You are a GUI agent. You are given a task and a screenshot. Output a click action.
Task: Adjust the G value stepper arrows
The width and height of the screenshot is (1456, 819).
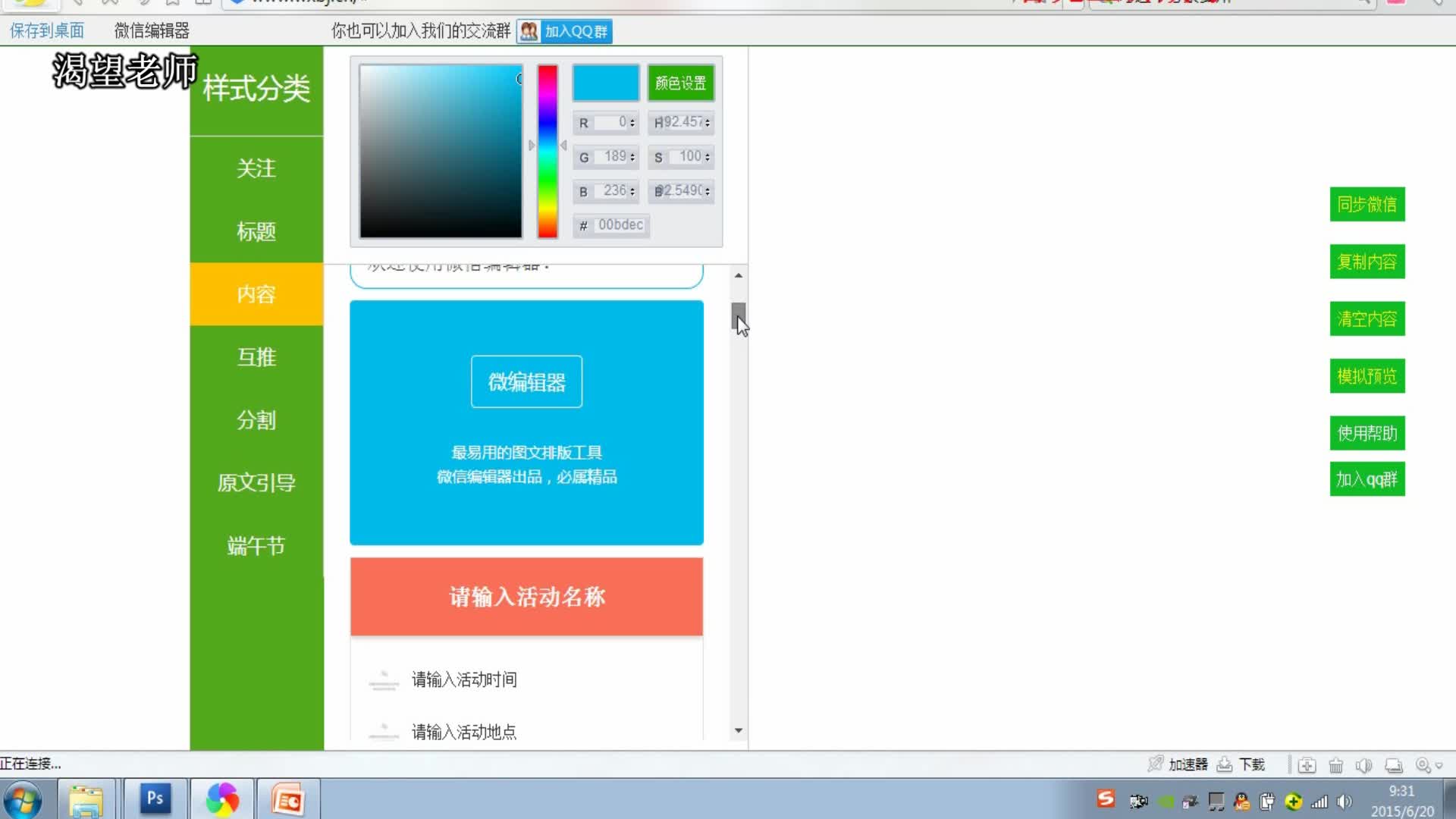(632, 157)
